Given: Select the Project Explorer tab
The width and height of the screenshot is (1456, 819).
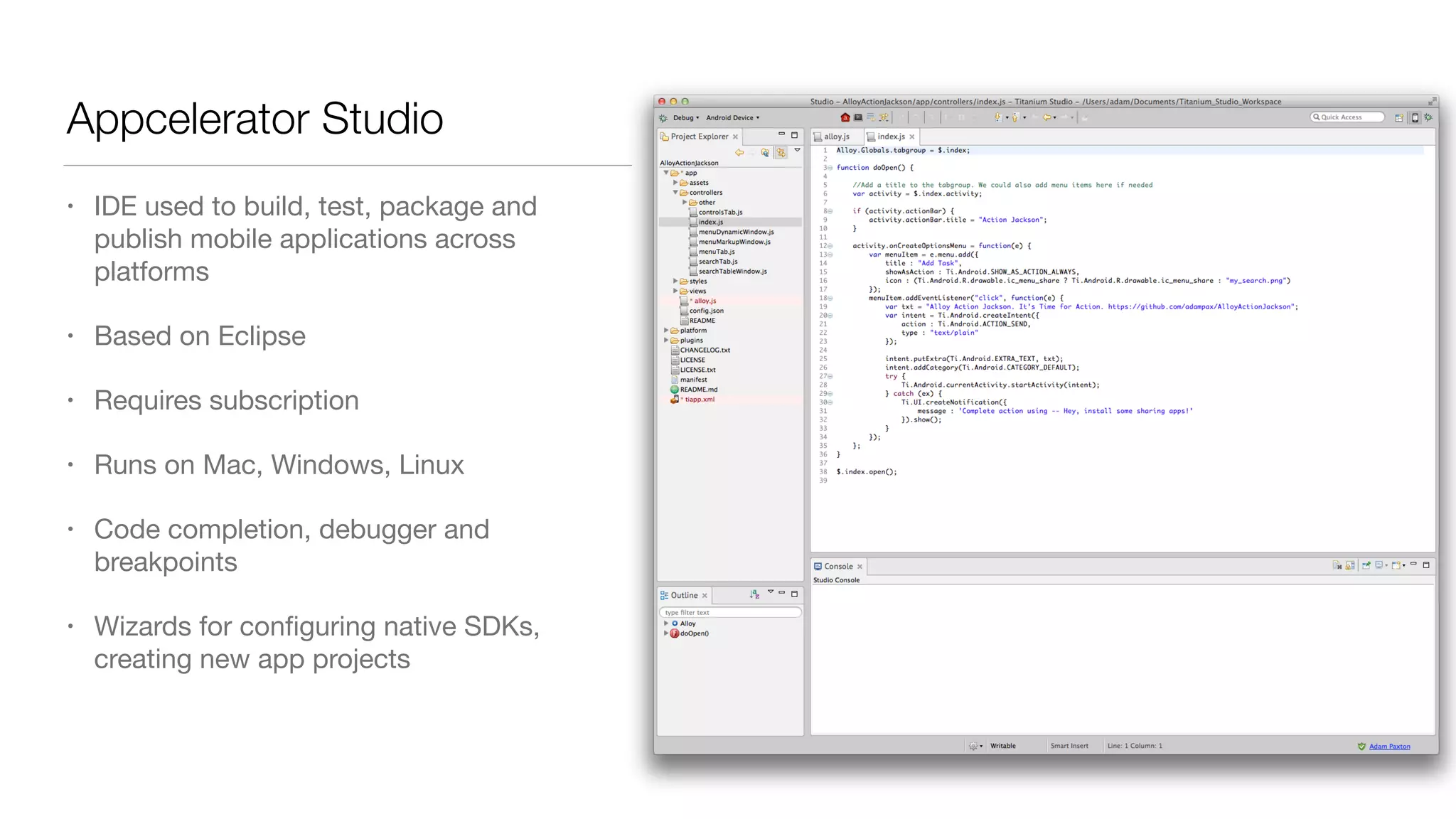Looking at the screenshot, I should tap(700, 136).
